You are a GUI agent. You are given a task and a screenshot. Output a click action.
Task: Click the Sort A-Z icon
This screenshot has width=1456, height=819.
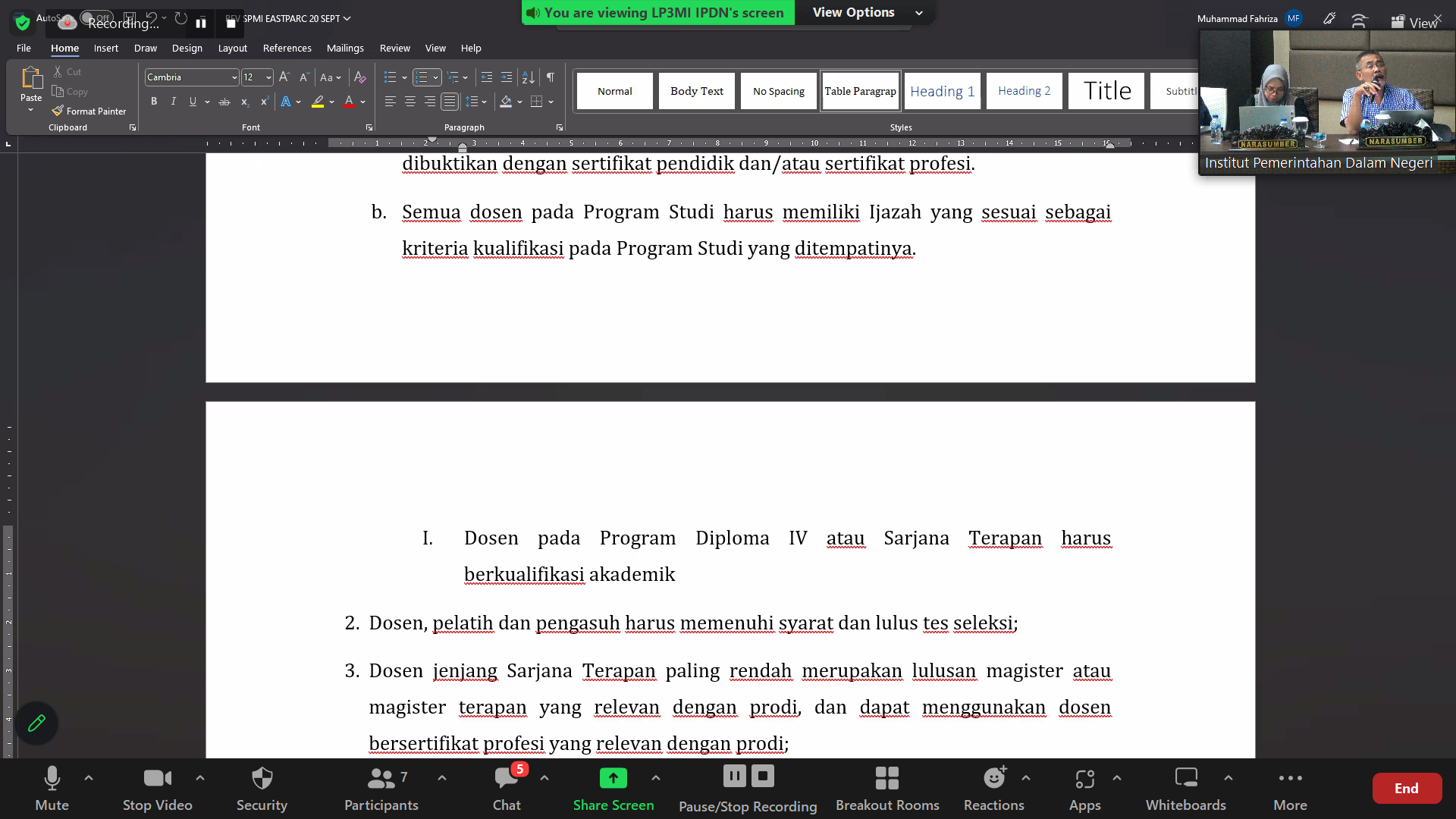tap(529, 77)
